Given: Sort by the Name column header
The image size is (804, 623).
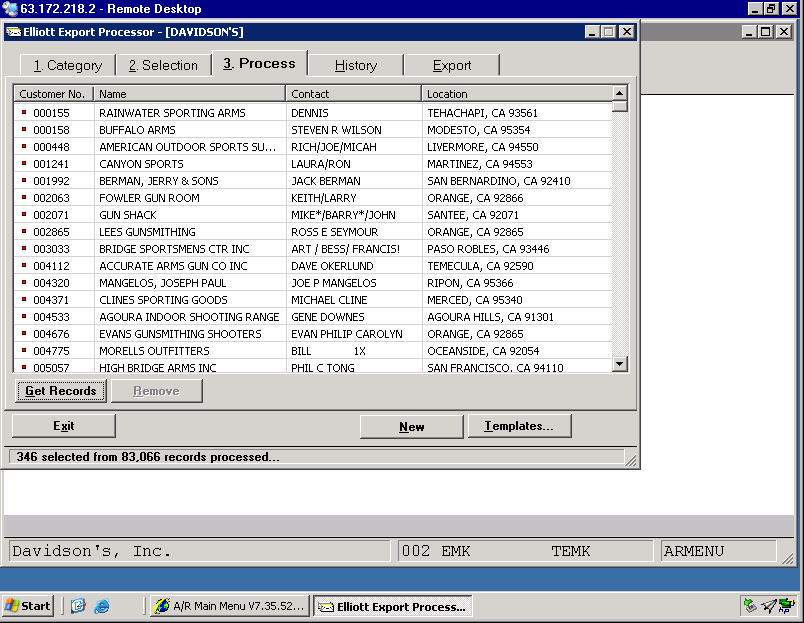Looking at the screenshot, I should pyautogui.click(x=189, y=94).
